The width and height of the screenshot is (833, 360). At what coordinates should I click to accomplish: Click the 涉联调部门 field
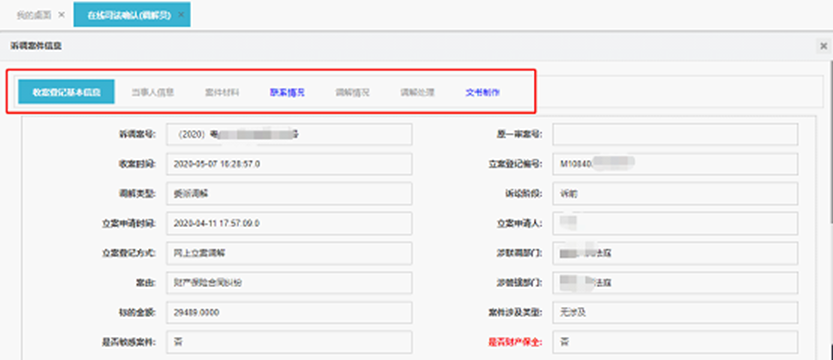(675, 253)
